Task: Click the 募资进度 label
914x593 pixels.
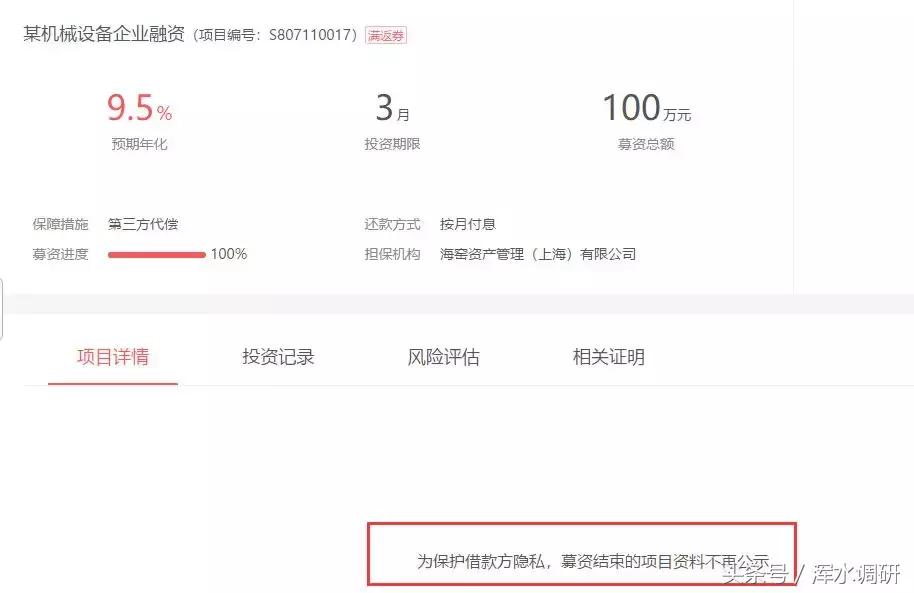Action: pos(61,254)
